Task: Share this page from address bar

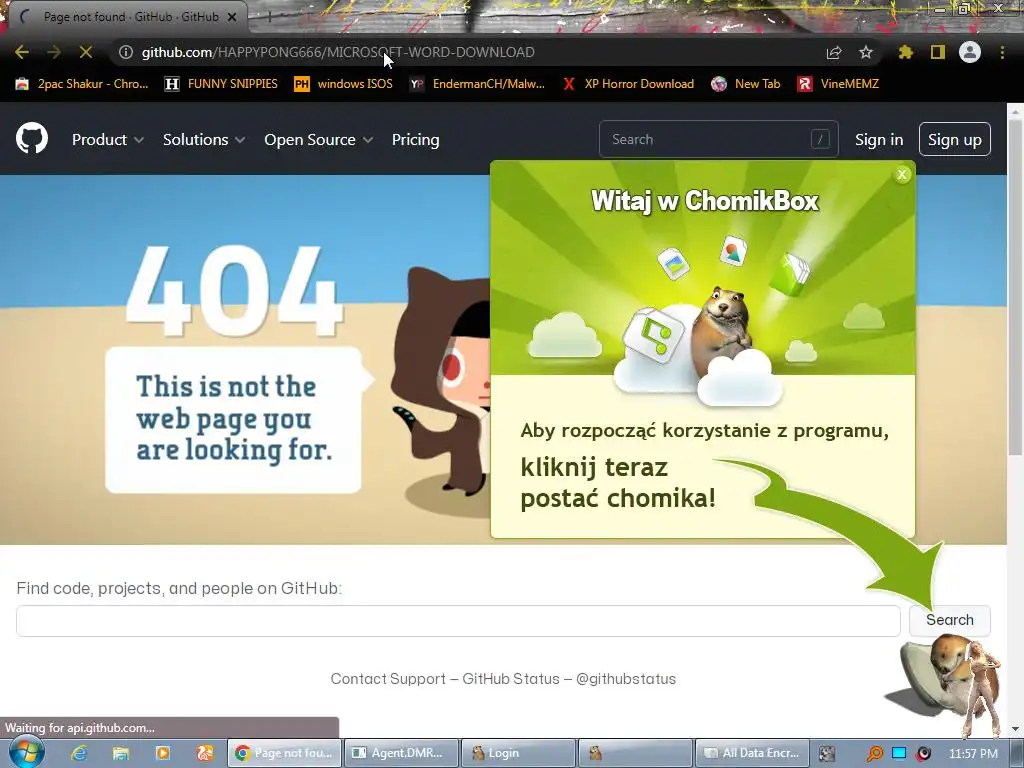Action: [x=834, y=52]
